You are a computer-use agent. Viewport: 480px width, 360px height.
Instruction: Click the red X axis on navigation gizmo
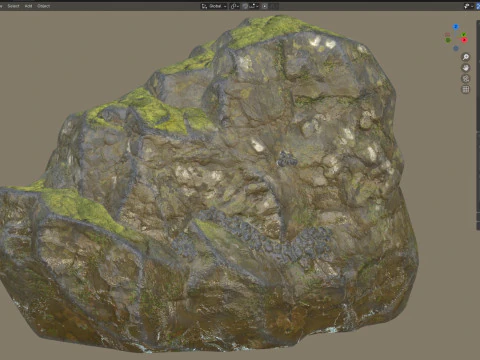tap(464, 40)
